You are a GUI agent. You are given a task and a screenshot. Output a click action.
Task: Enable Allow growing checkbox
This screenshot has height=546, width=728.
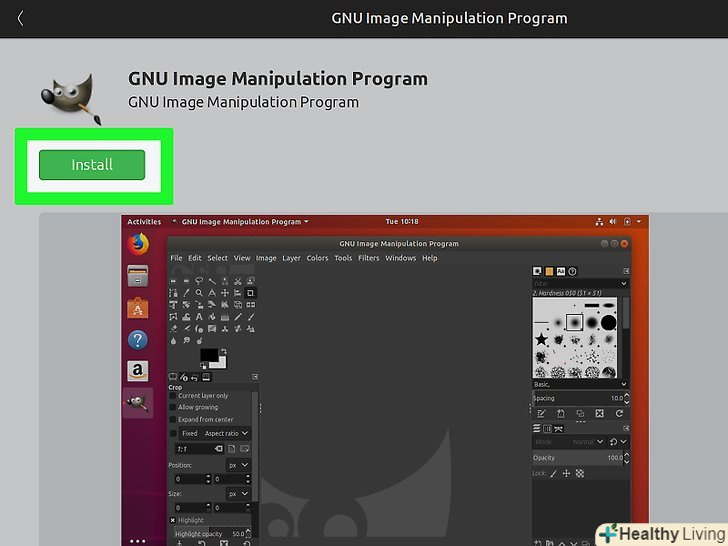coord(173,408)
